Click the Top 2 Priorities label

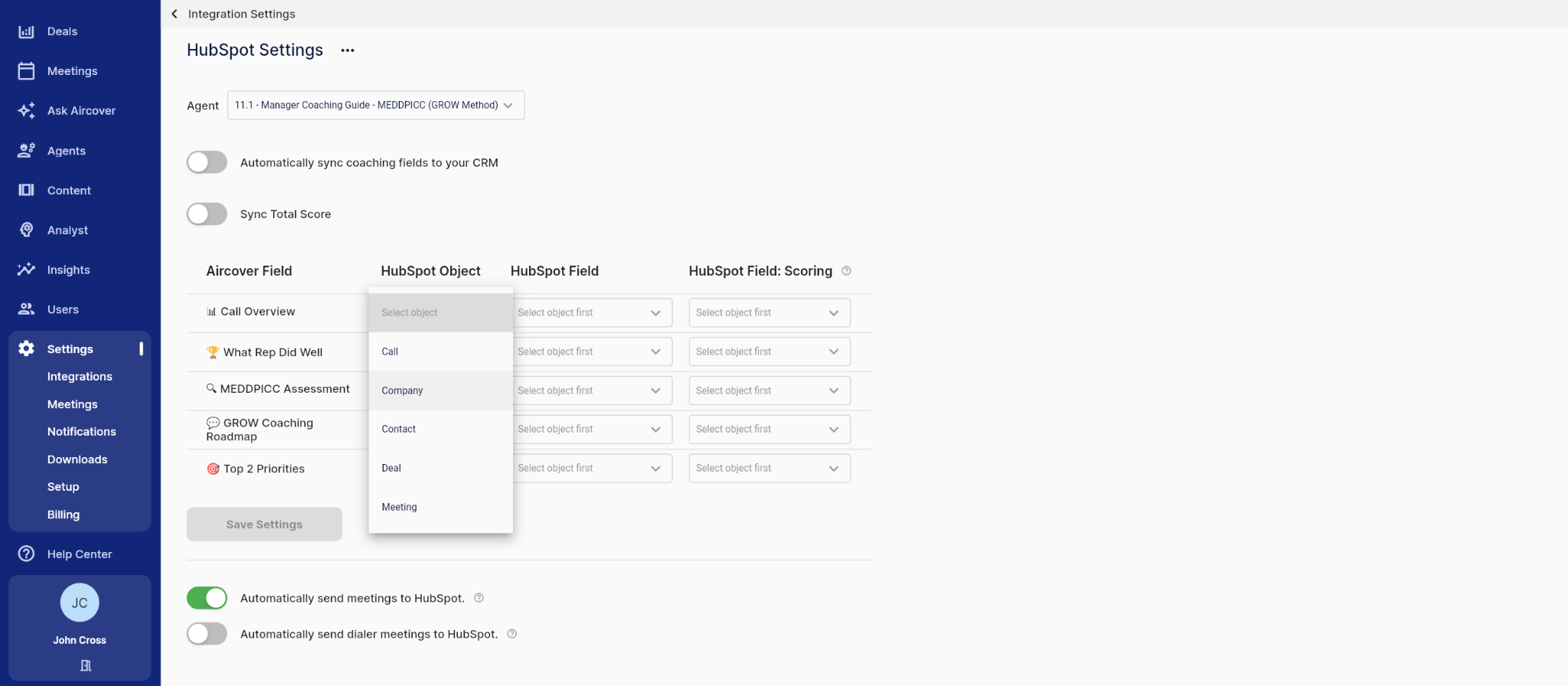coord(256,469)
